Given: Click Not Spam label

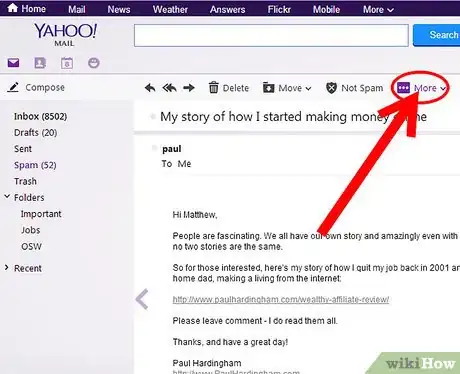Looking at the screenshot, I should tap(362, 88).
